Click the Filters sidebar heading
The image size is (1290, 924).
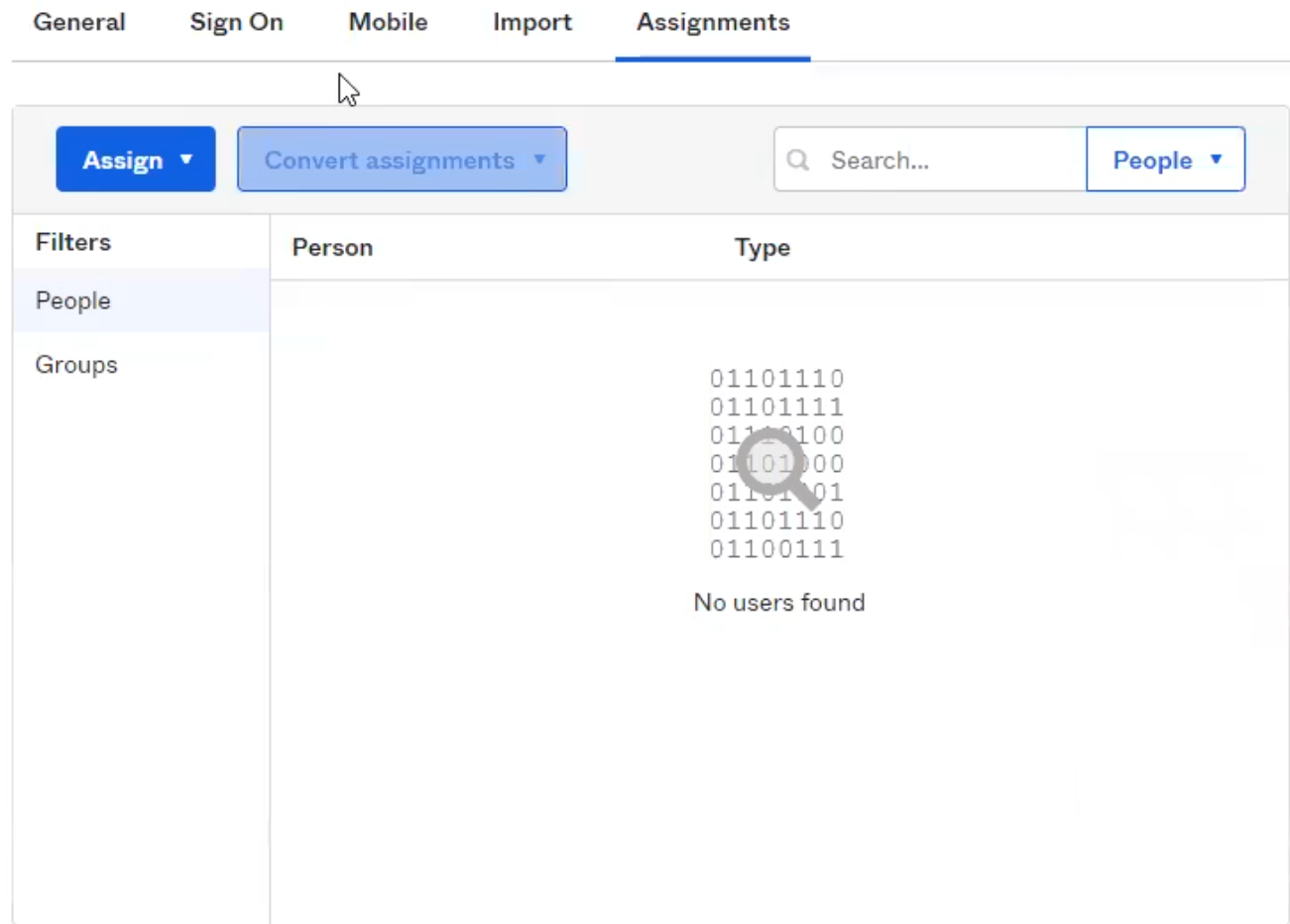coord(73,242)
